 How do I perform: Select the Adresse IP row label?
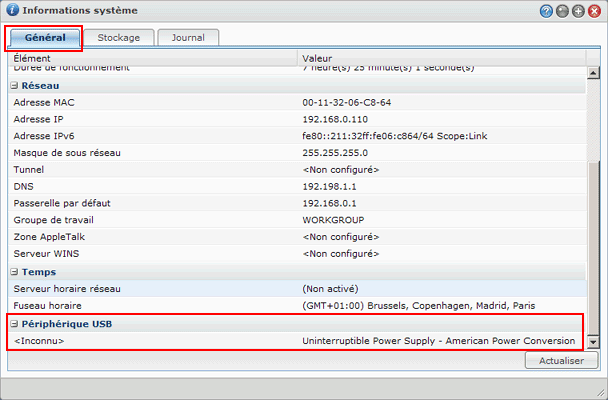(38, 119)
